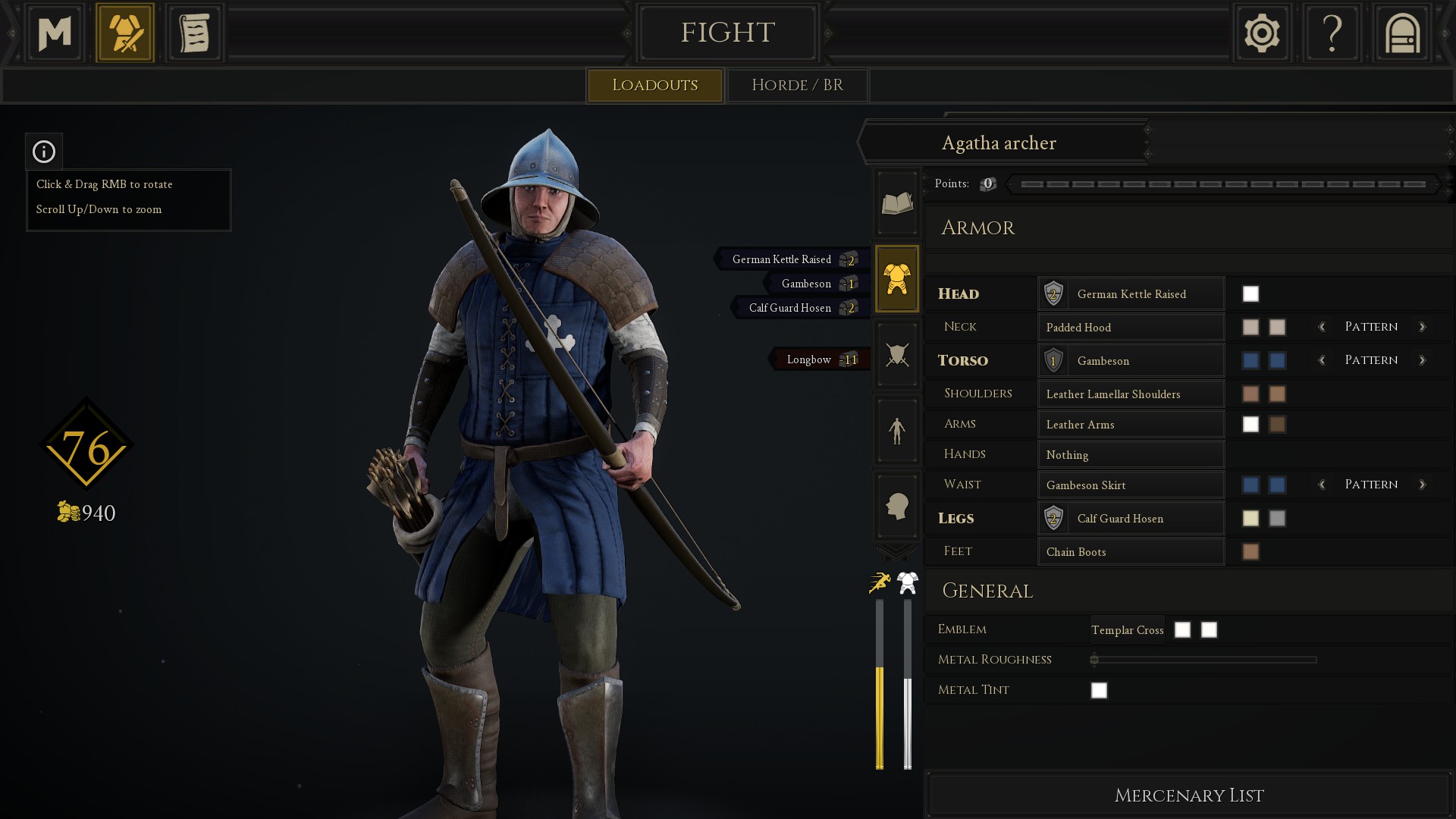
Task: Select the Loadouts tab
Action: click(654, 85)
